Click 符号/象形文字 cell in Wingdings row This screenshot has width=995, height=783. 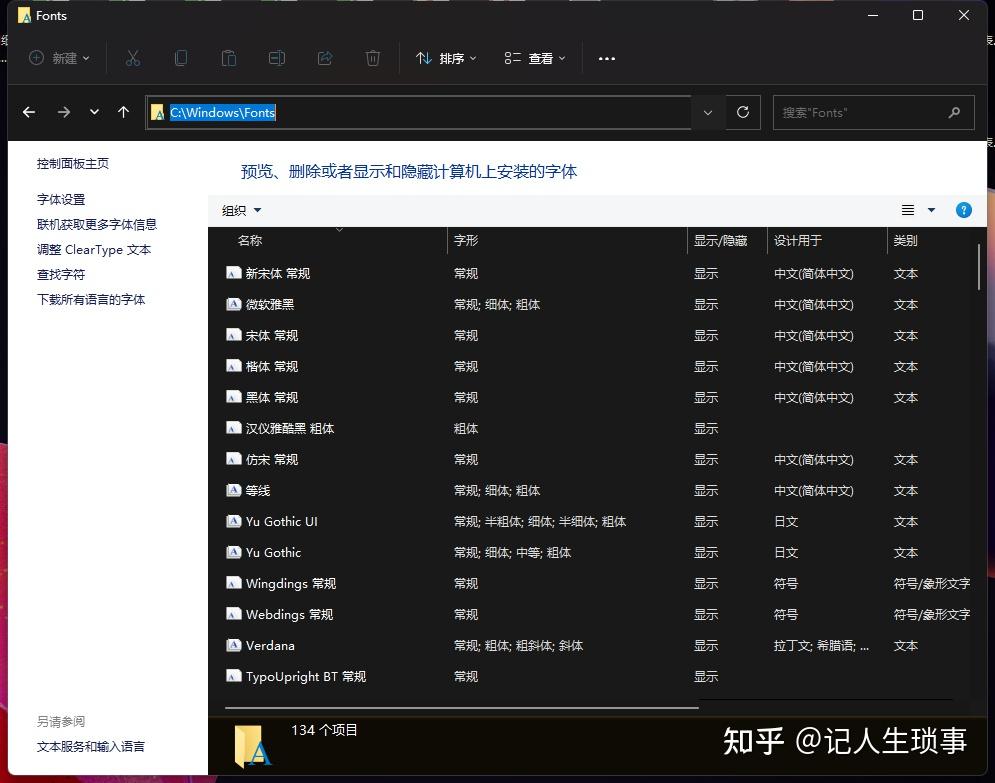[931, 582]
